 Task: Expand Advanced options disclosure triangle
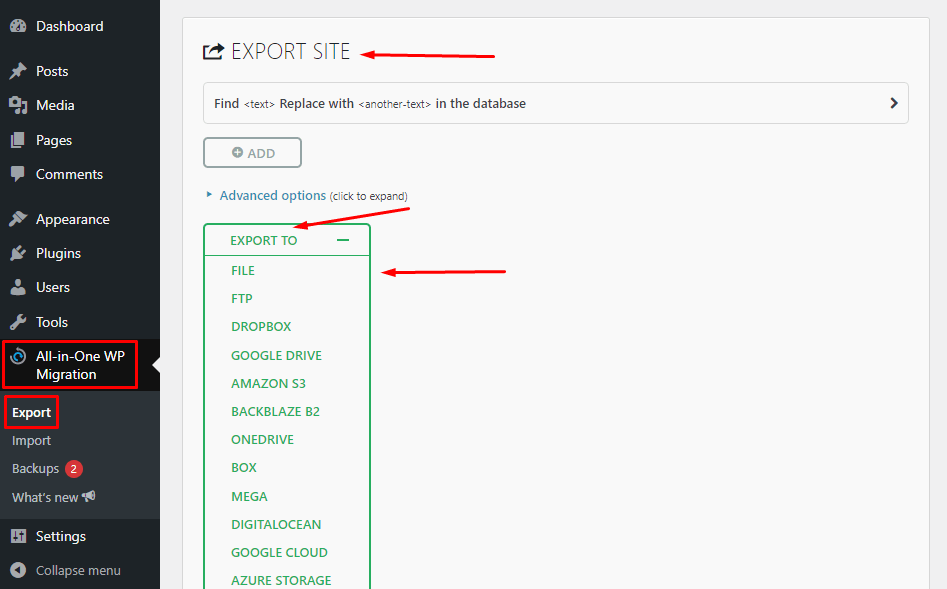point(210,195)
